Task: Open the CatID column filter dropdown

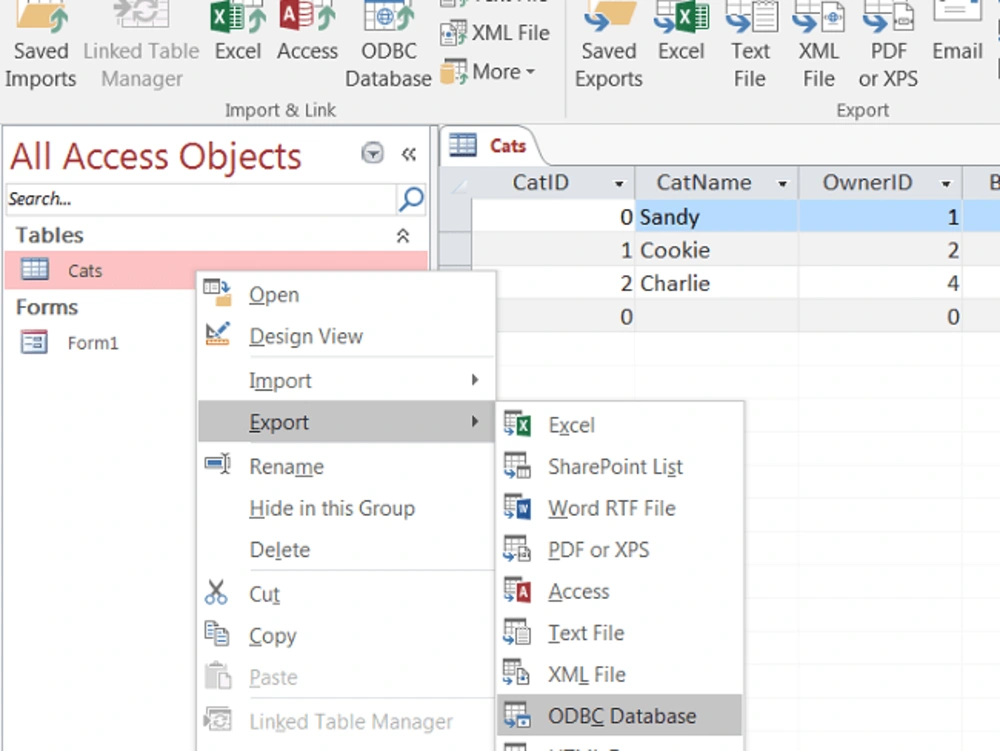Action: (x=617, y=183)
